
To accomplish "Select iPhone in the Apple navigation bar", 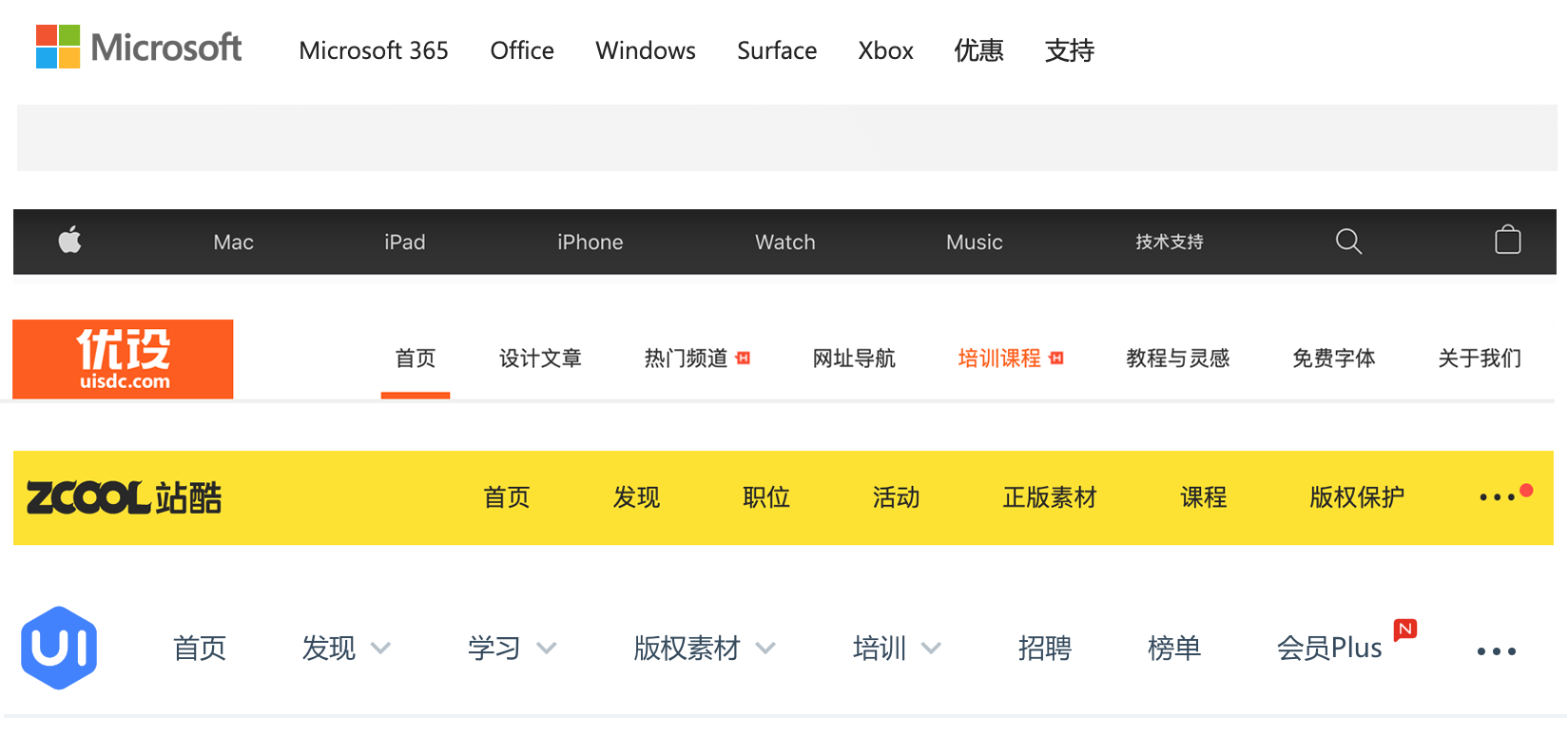I will coord(590,242).
